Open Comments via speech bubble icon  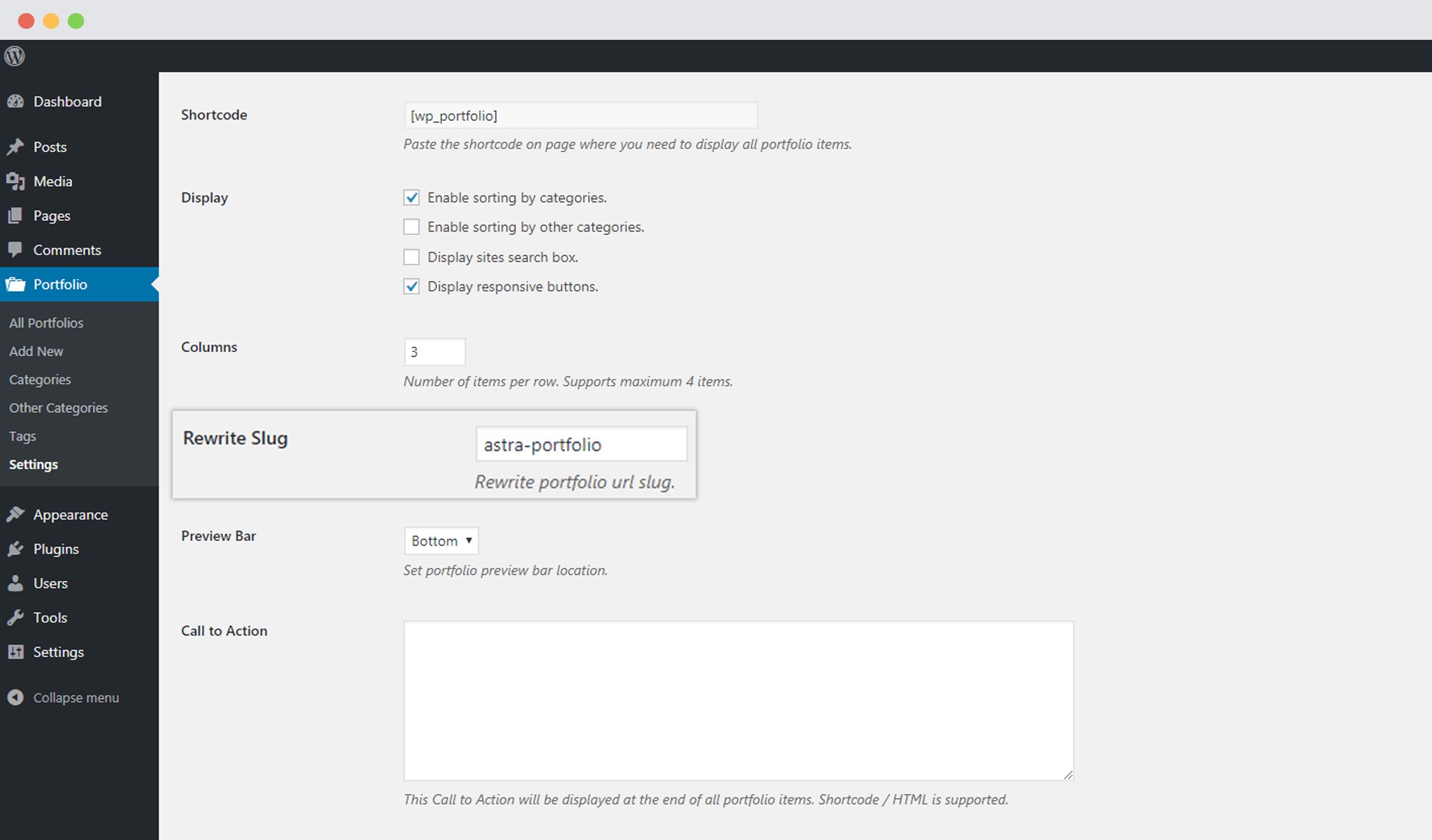16,249
